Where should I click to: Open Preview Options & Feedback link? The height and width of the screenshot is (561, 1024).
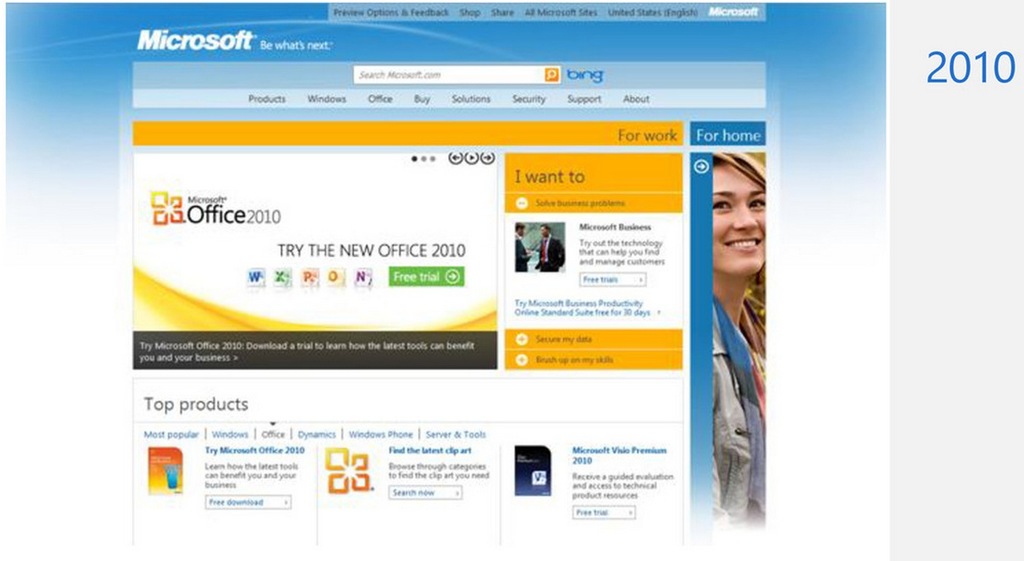[x=391, y=12]
